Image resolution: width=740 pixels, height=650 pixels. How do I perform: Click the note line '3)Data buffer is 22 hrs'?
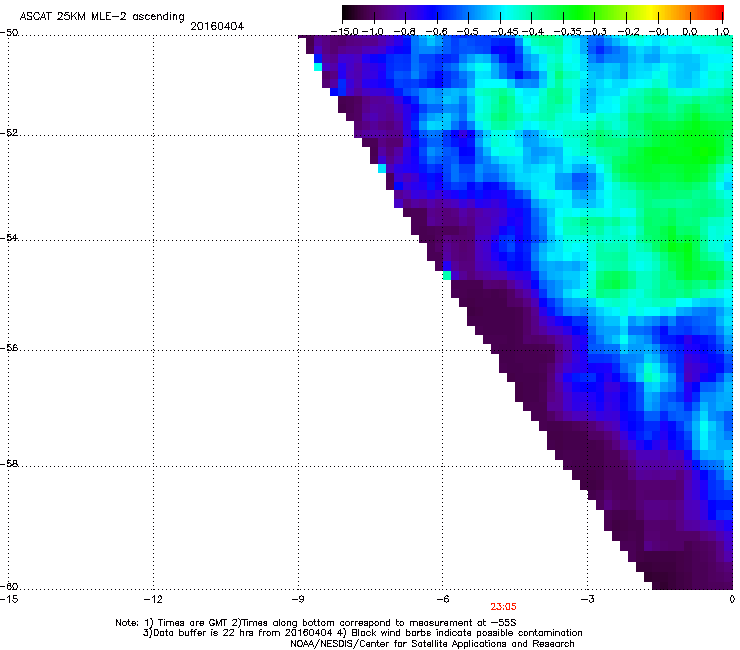click(362, 633)
